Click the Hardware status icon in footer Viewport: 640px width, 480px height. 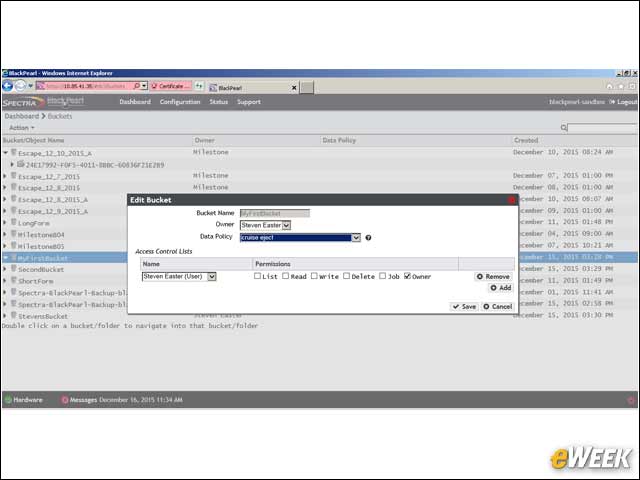[x=8, y=400]
